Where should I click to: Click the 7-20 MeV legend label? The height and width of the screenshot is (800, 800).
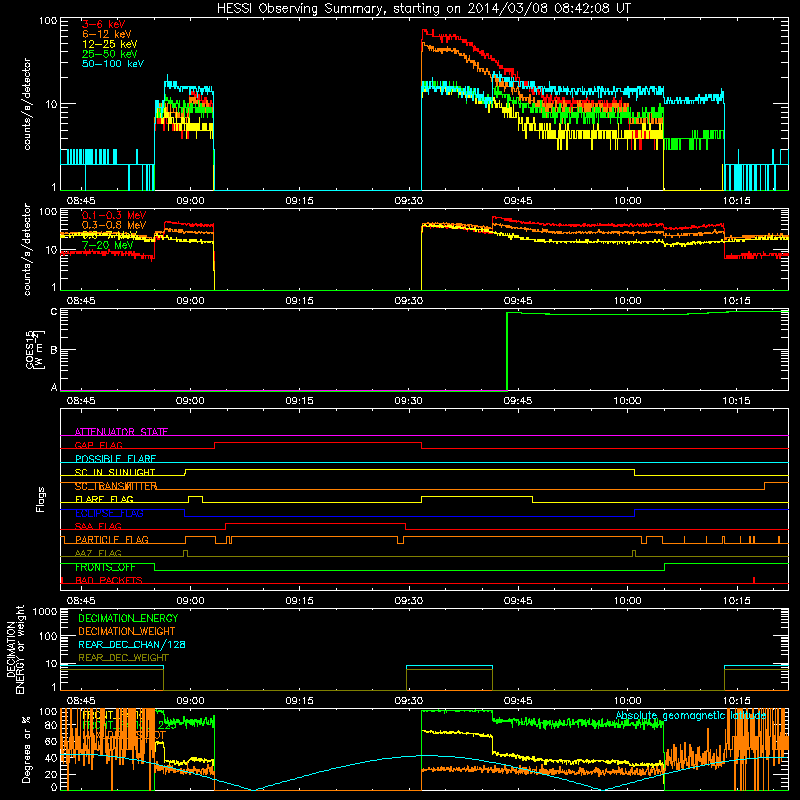coord(108,245)
